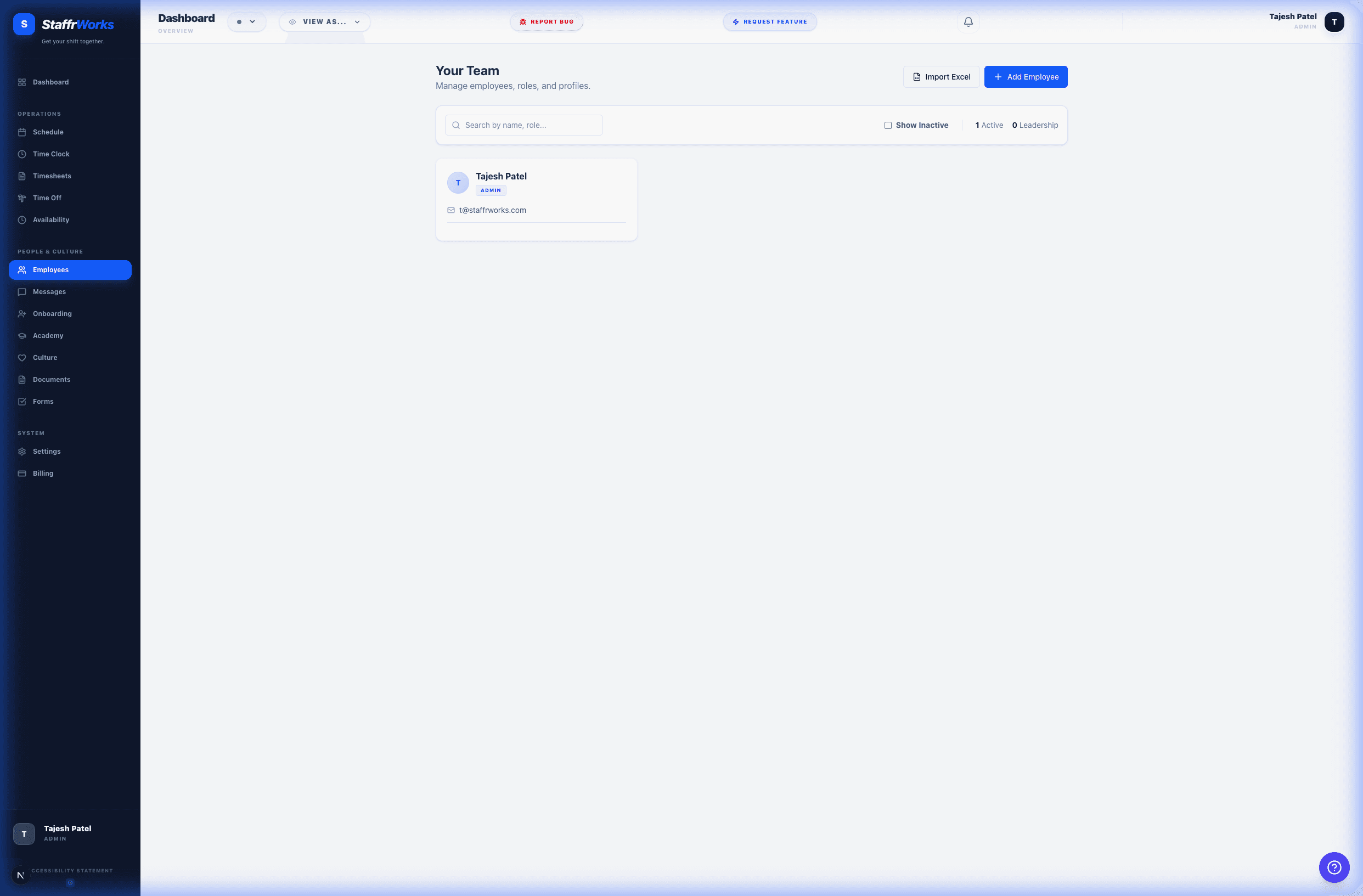Open the View As dropdown
This screenshot has height=896, width=1363.
(325, 22)
